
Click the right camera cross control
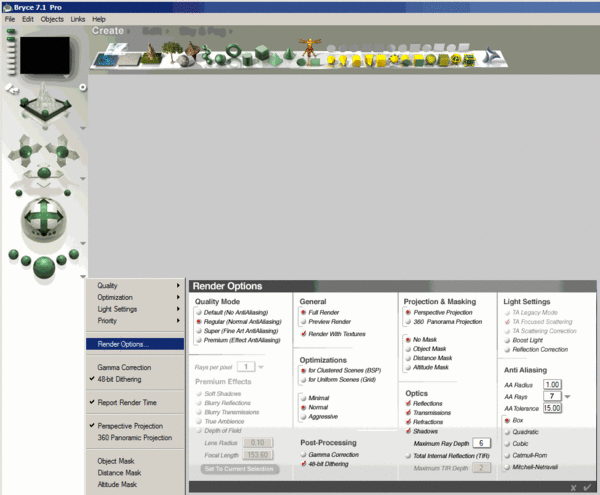tap(62, 151)
